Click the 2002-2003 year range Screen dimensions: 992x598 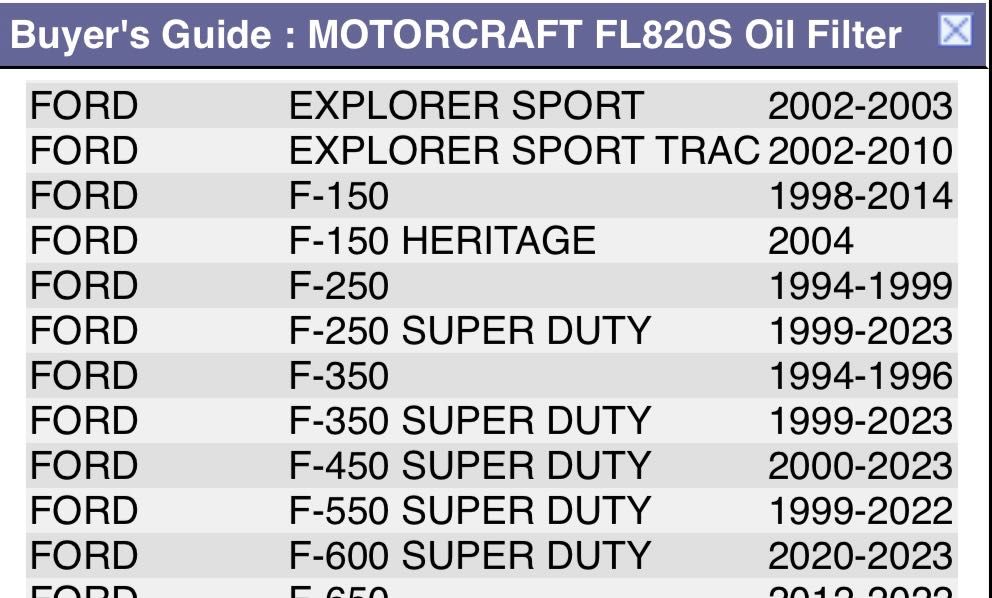click(859, 106)
